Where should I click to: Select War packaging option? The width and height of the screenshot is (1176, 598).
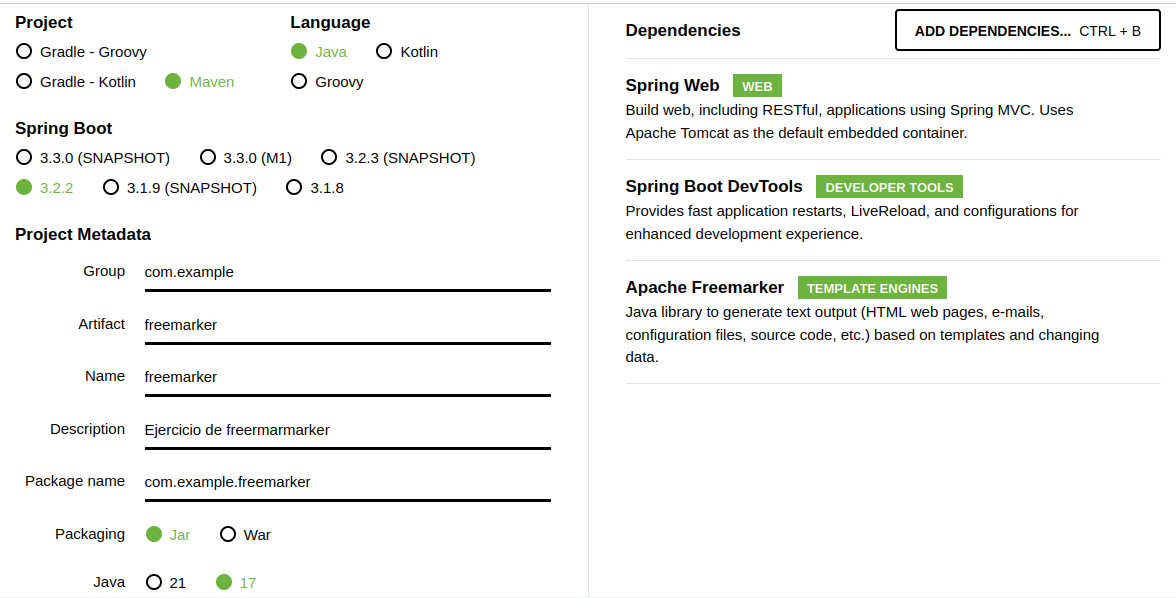(245, 534)
